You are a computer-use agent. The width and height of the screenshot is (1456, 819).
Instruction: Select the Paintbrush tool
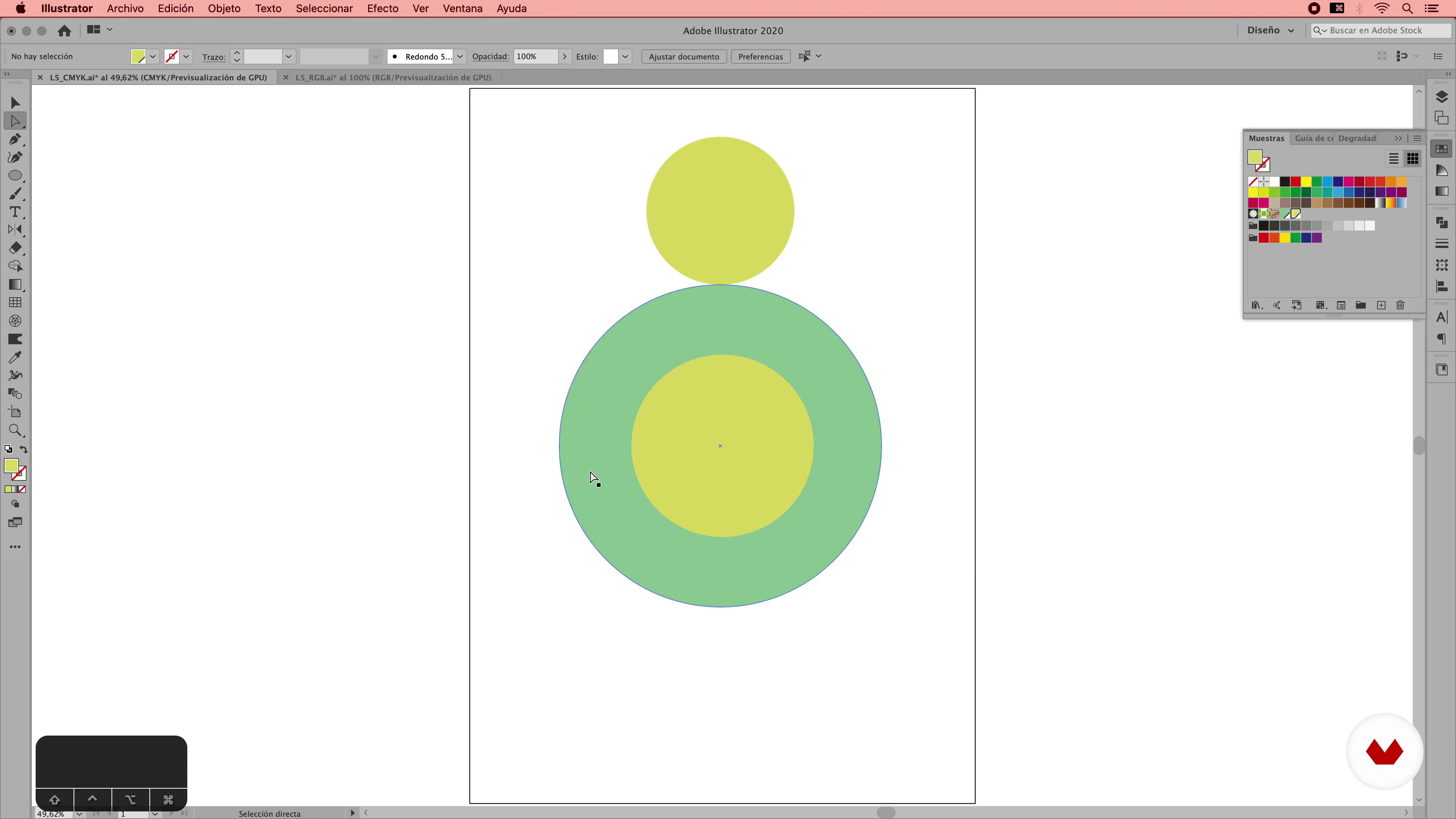(x=15, y=193)
